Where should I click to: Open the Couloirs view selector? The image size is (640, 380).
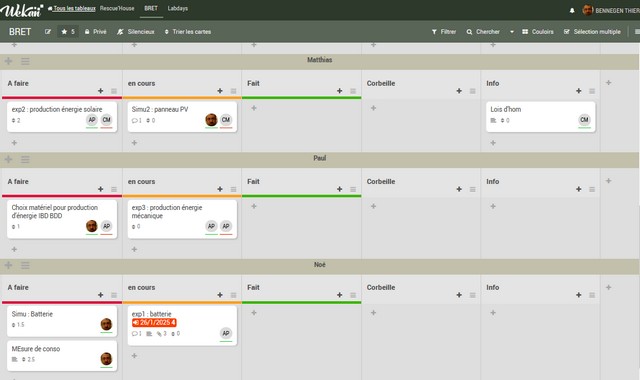pyautogui.click(x=538, y=31)
